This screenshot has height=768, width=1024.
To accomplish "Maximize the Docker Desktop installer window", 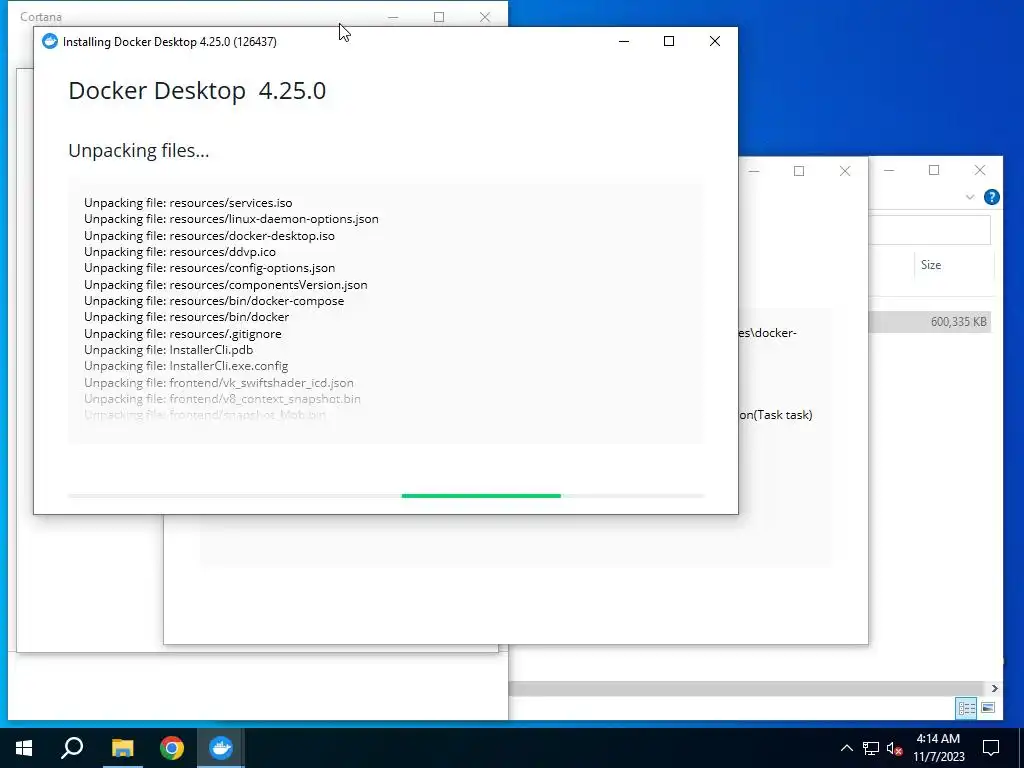I will tap(669, 41).
